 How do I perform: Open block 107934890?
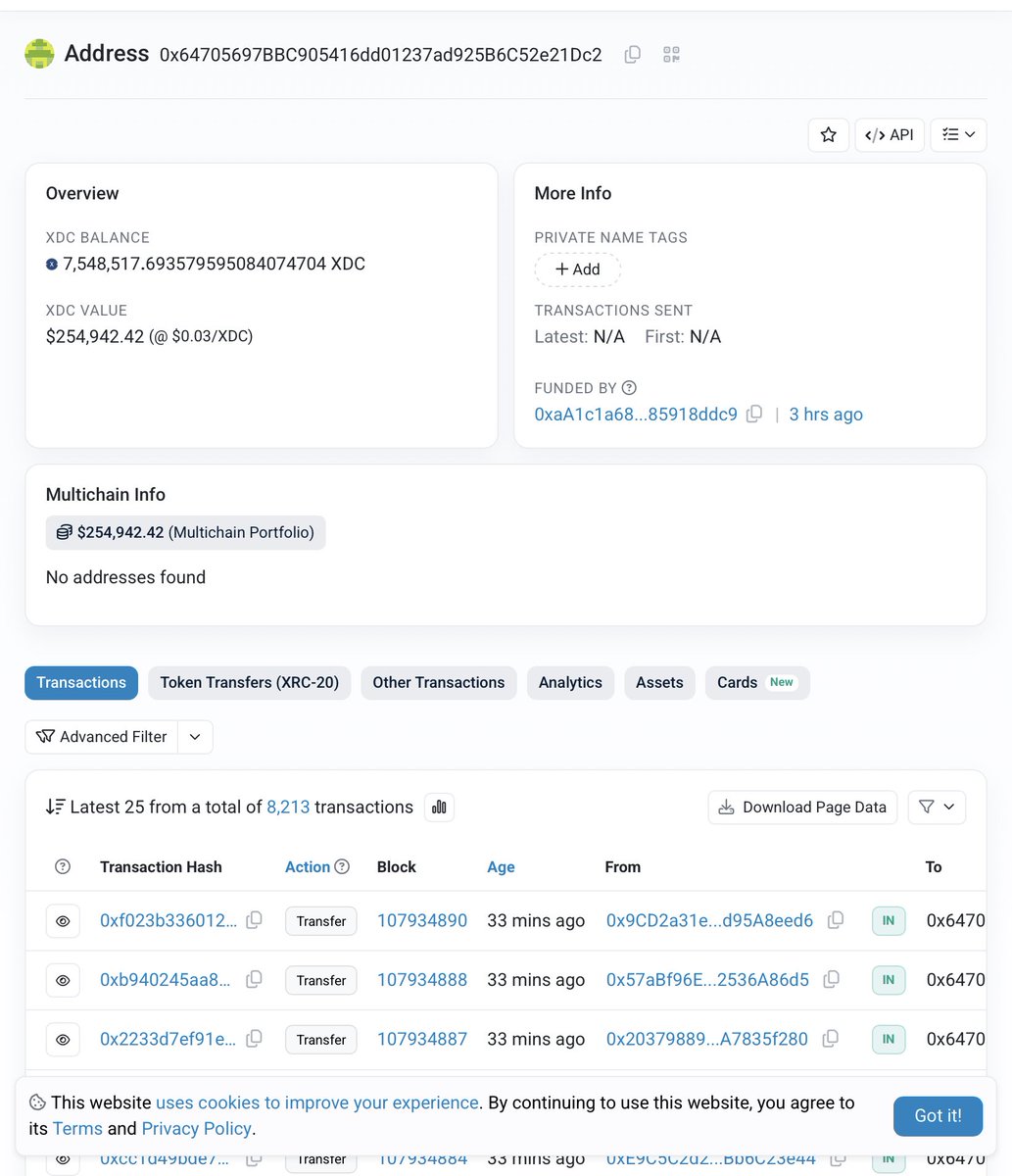[422, 921]
